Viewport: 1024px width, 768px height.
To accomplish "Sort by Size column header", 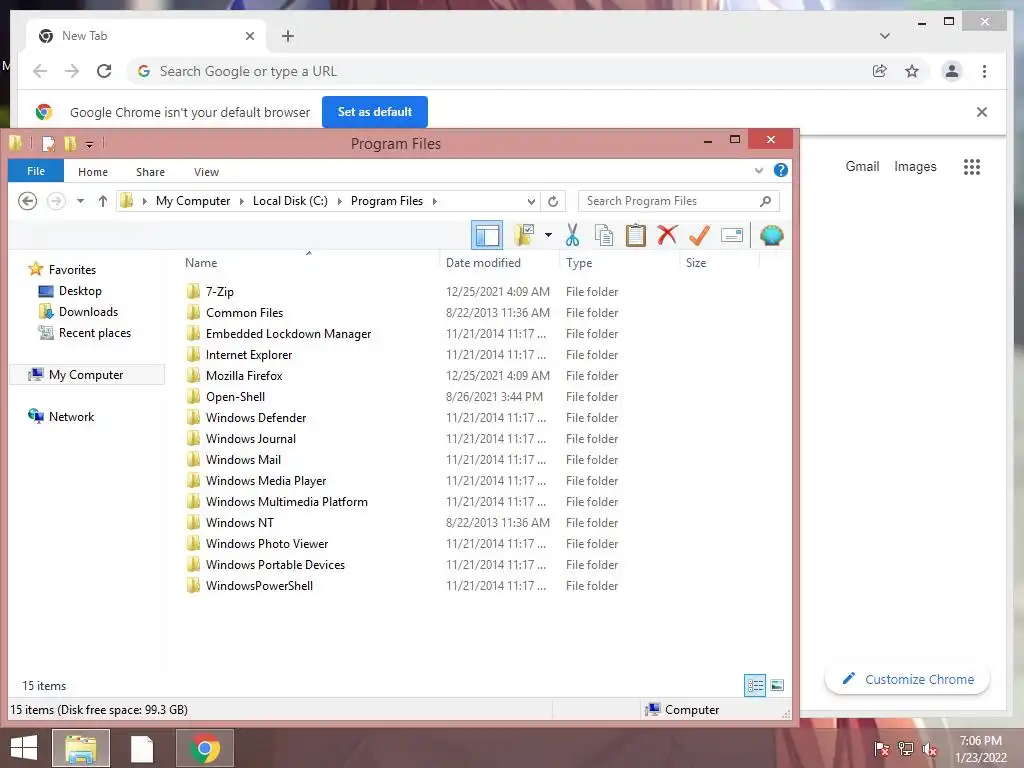I will [719, 263].
